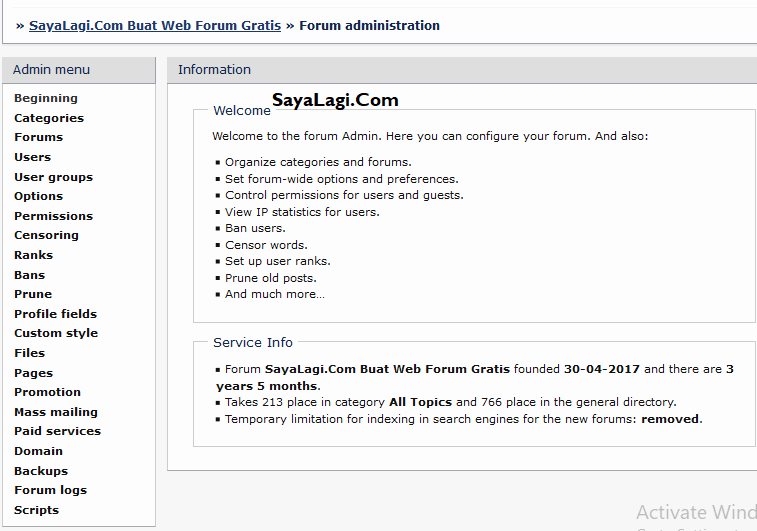Go to Categories in the admin menu
757x531 pixels.
click(49, 118)
